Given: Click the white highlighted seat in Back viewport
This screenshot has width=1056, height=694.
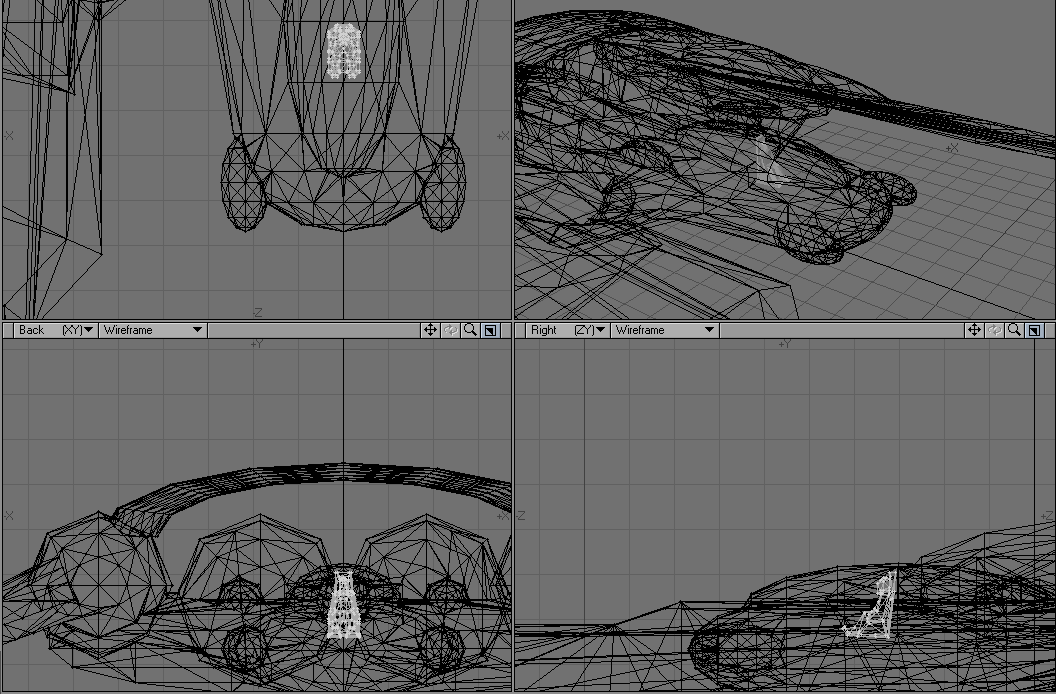Looking at the screenshot, I should (x=343, y=606).
